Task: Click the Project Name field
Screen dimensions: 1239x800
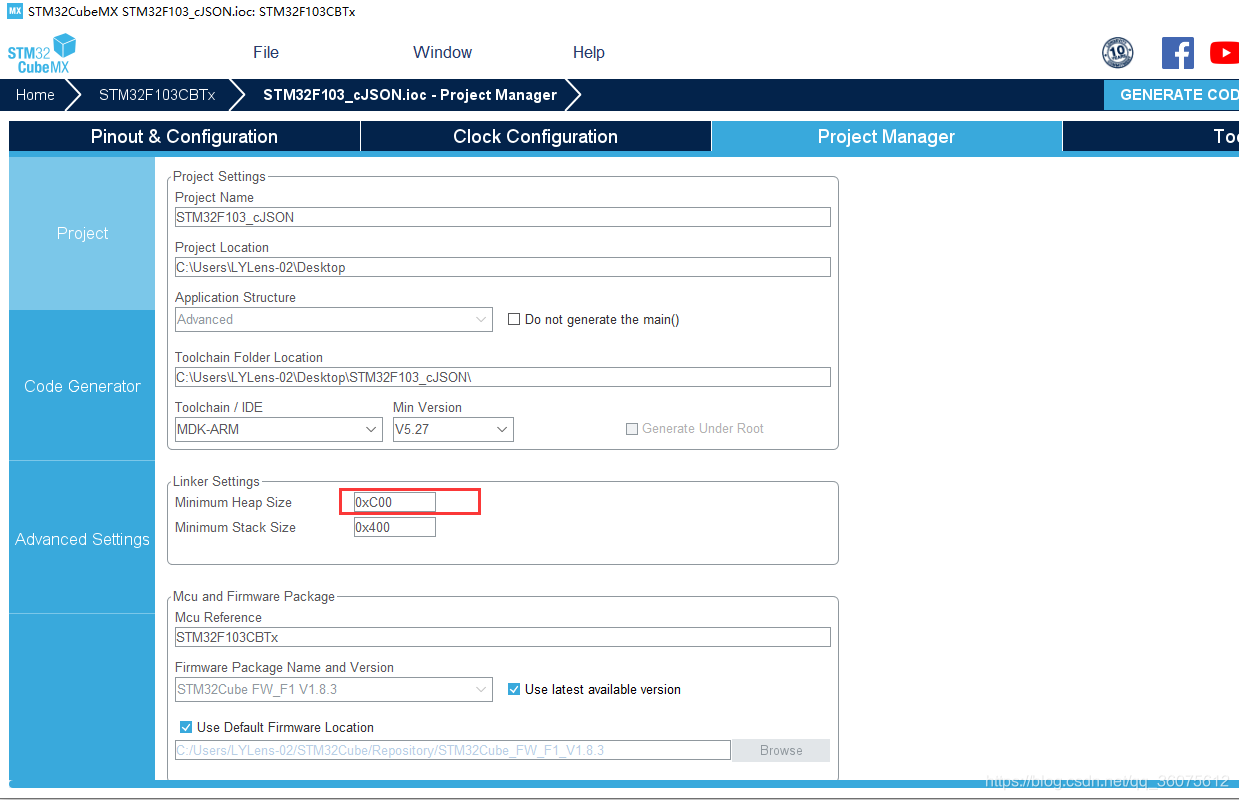Action: point(502,217)
